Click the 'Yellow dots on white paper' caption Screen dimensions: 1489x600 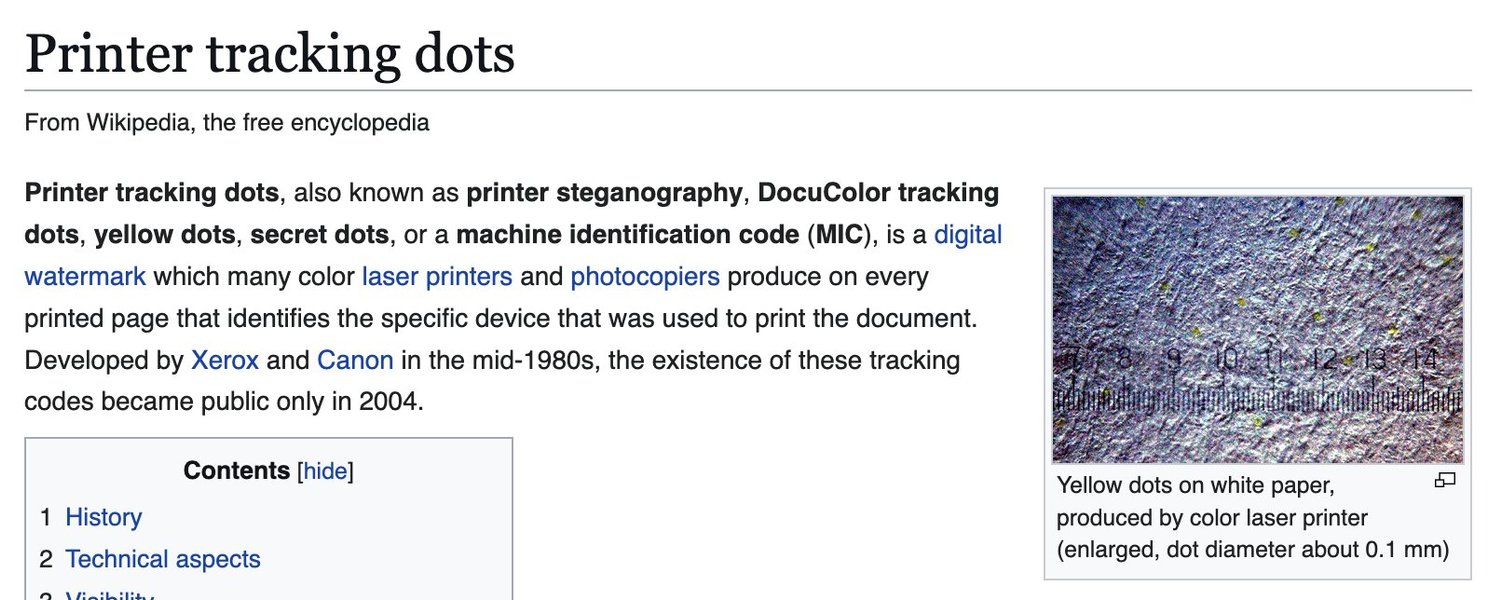coord(1195,486)
